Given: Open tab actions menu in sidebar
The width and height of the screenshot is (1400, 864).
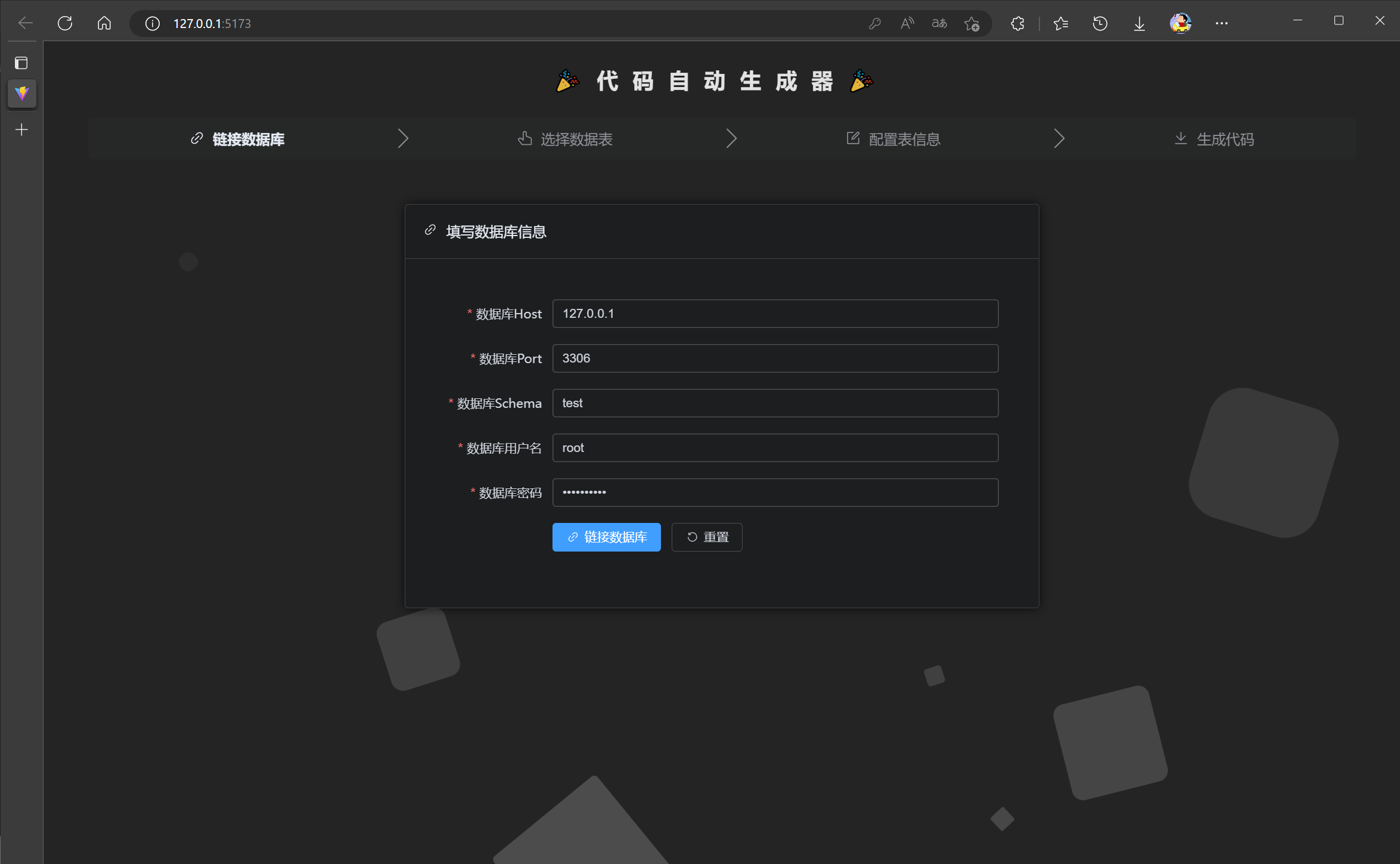Looking at the screenshot, I should (21, 63).
